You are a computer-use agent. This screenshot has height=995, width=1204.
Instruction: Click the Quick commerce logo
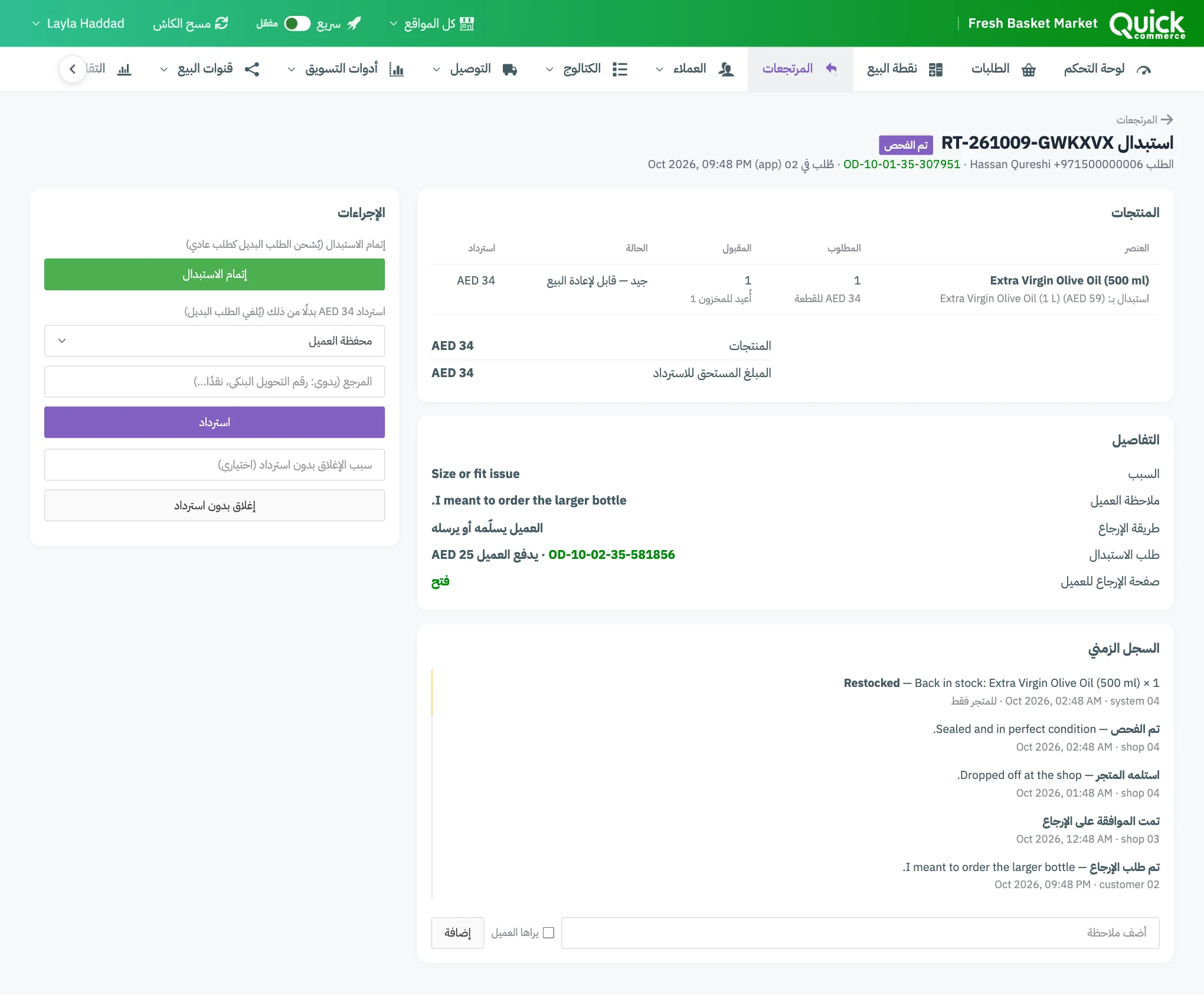1147,24
